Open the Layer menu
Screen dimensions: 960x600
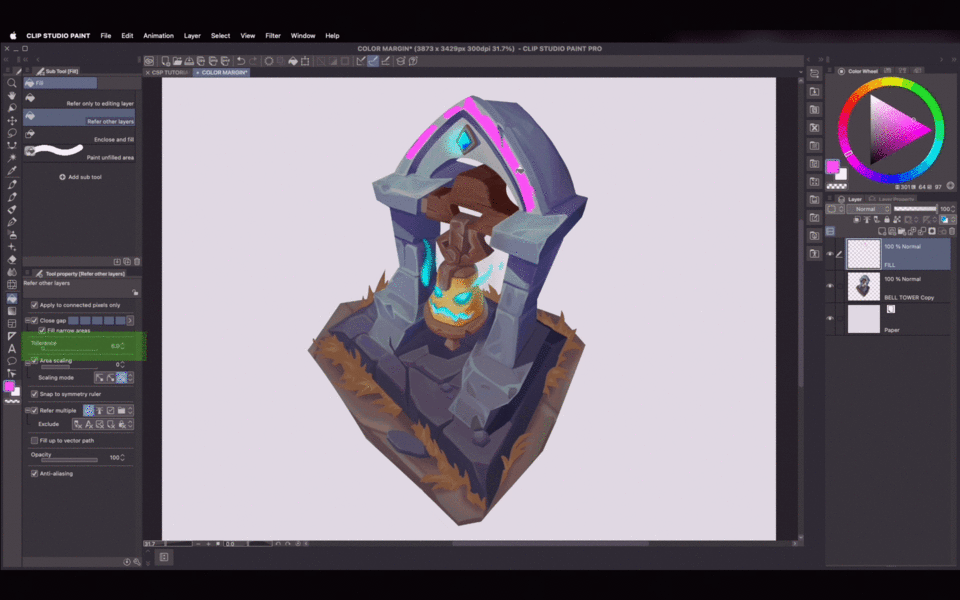[x=192, y=36]
